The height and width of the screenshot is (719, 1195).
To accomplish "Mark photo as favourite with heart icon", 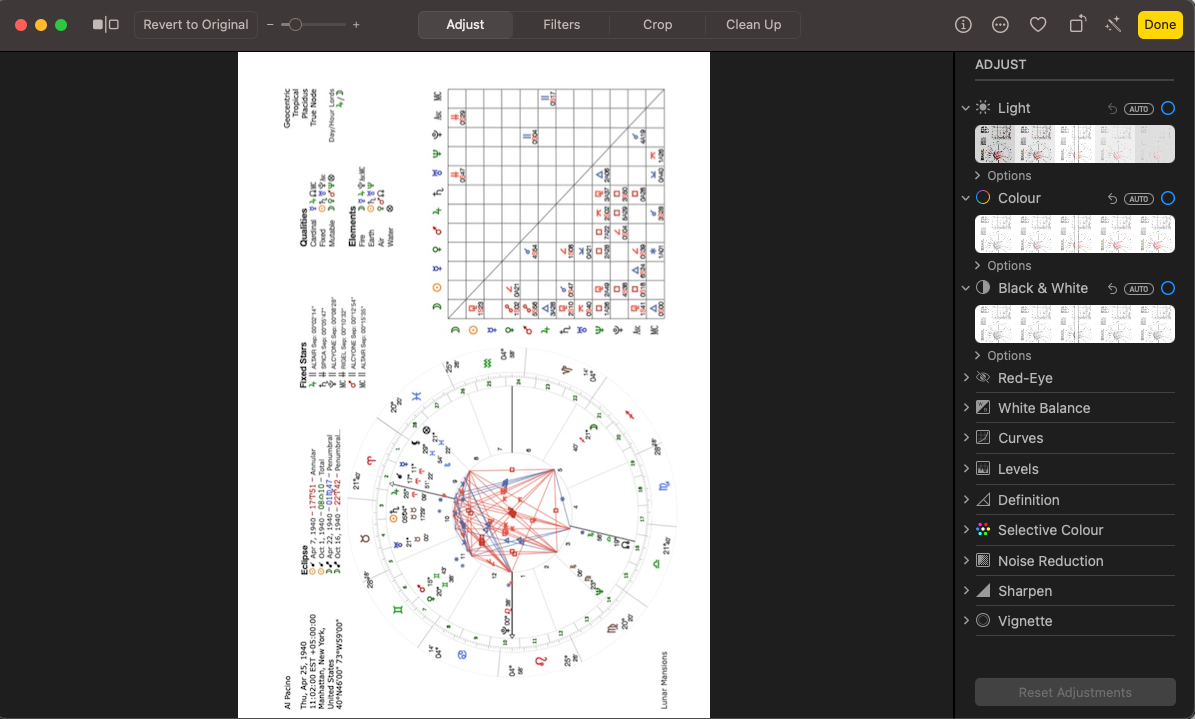I will pyautogui.click(x=1038, y=25).
